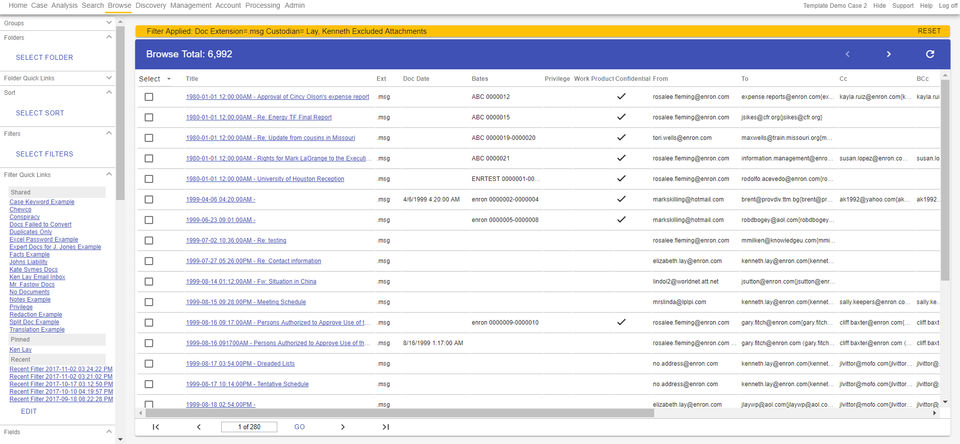
Task: Click the page number input field
Action: pos(249,427)
